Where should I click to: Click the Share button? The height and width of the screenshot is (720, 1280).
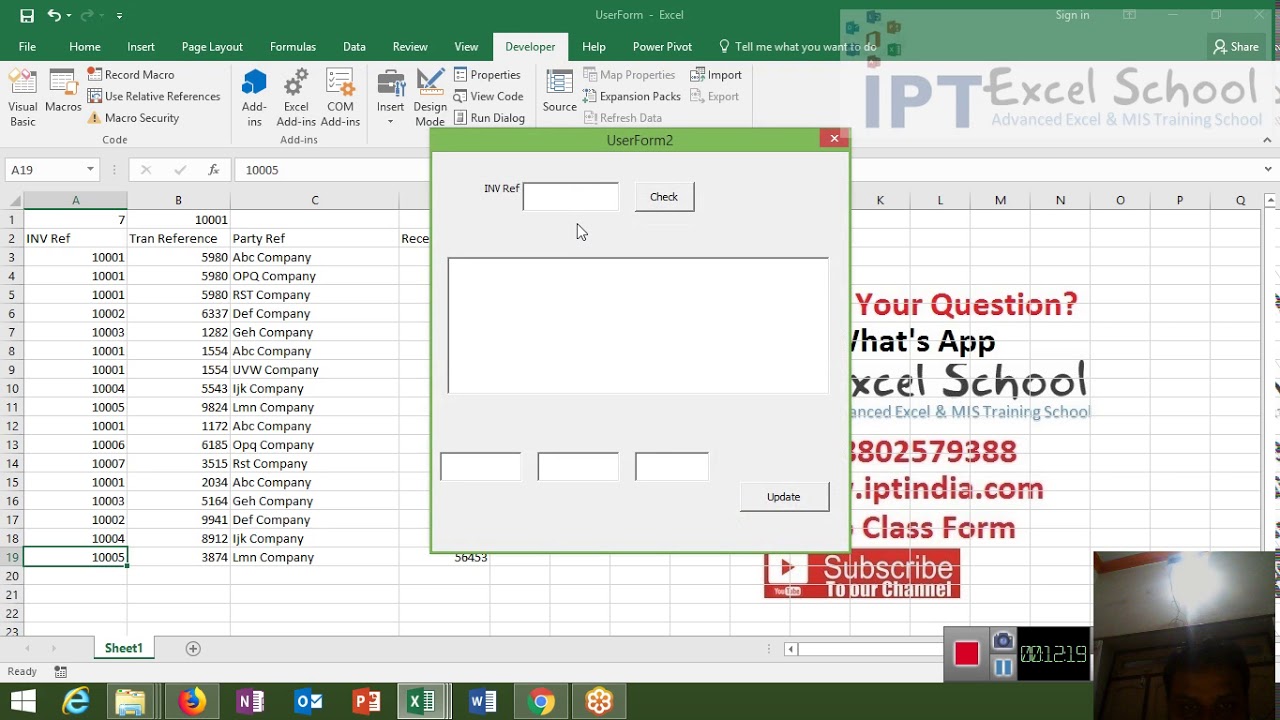point(1236,47)
